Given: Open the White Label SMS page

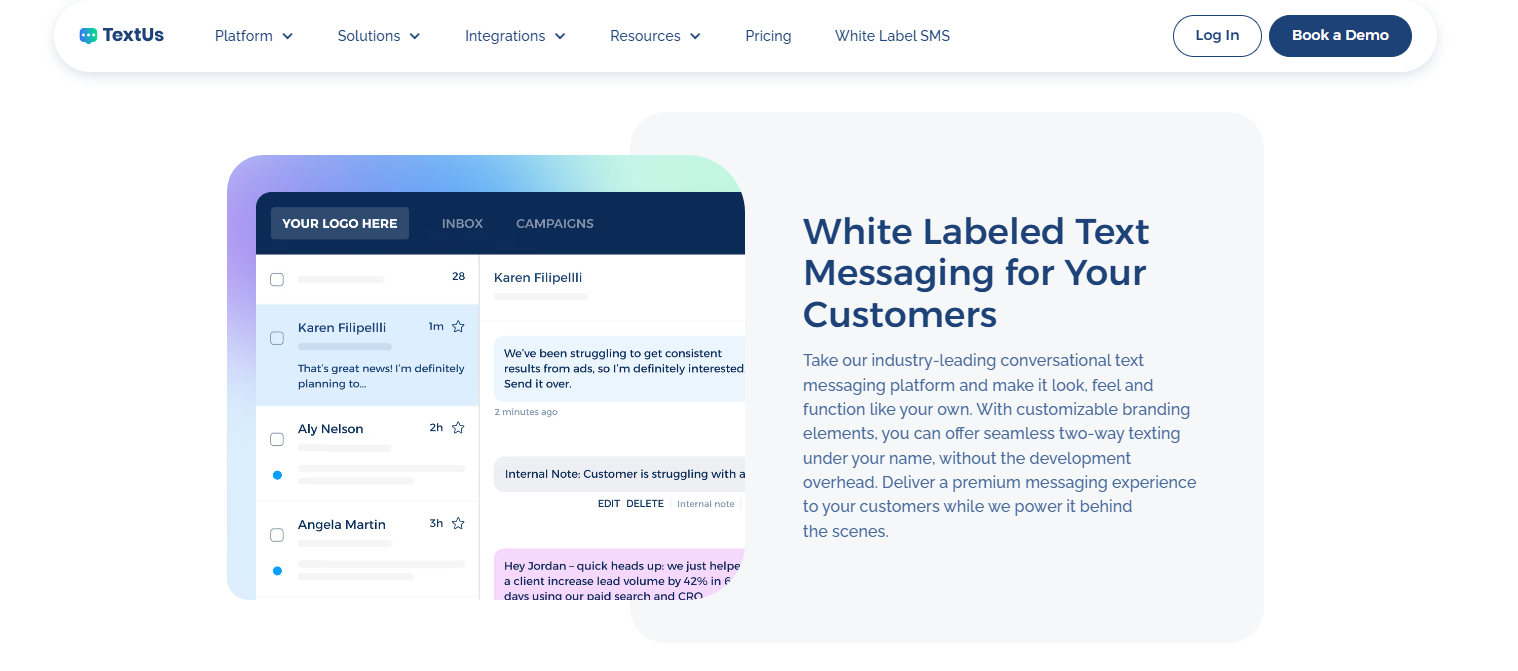Looking at the screenshot, I should pyautogui.click(x=892, y=36).
